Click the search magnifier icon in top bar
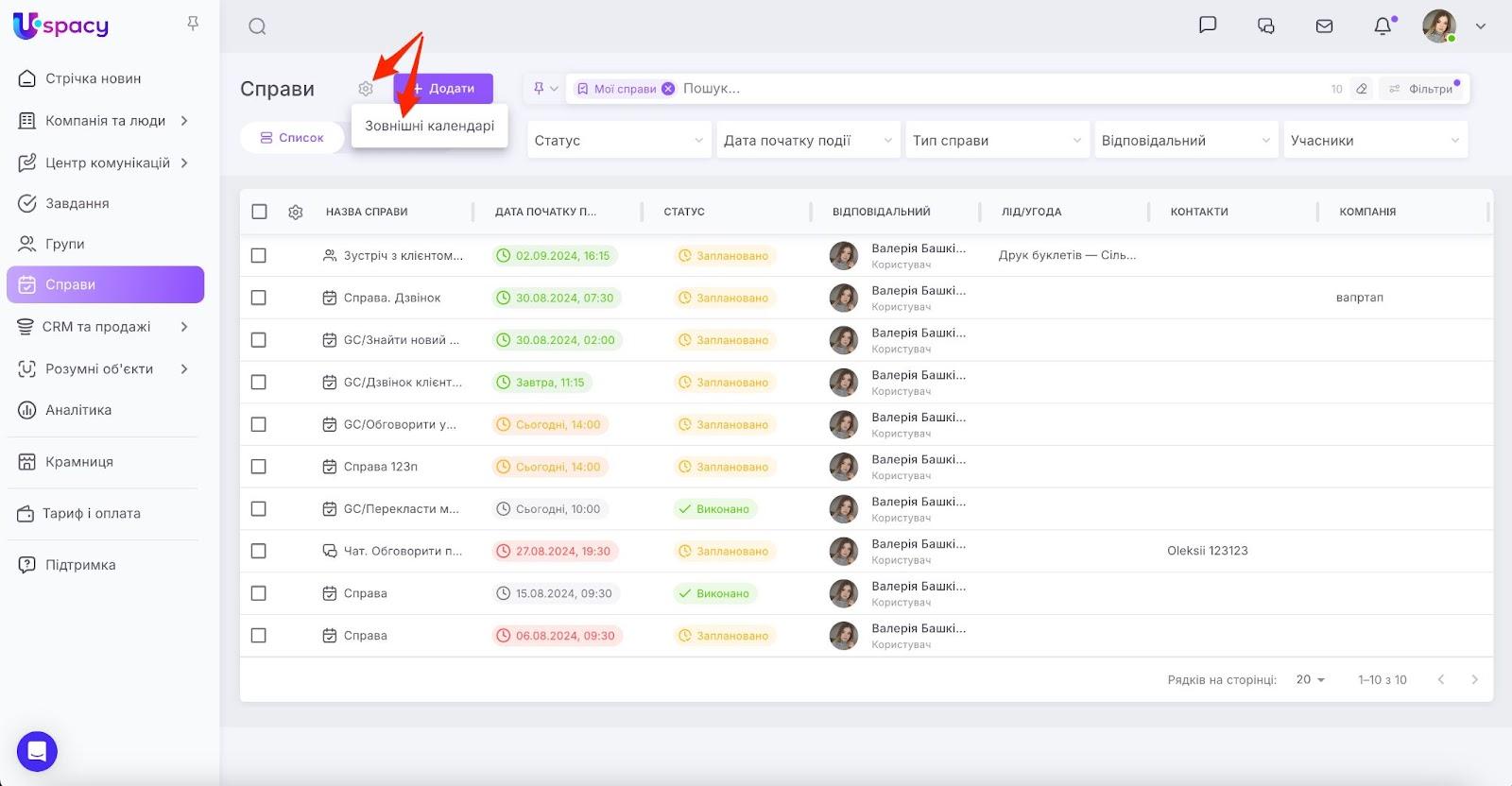 (257, 26)
